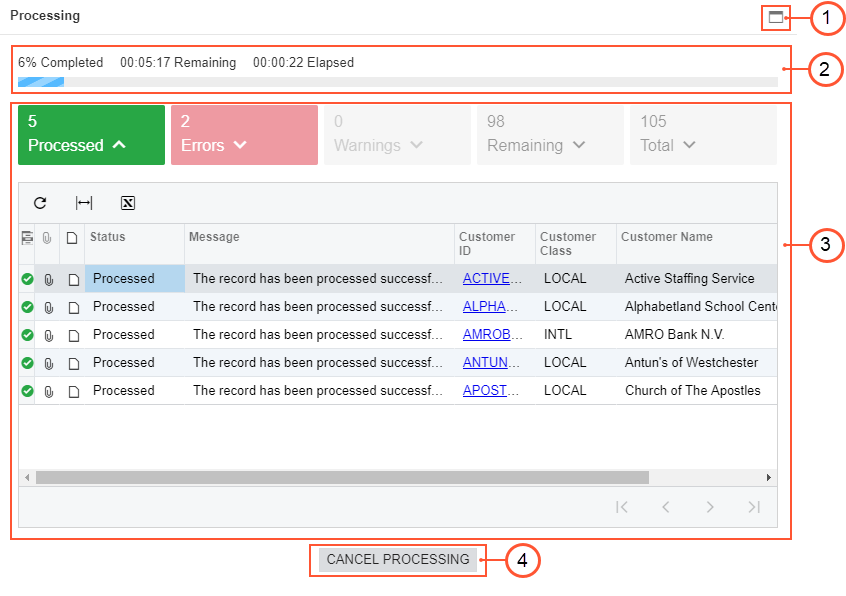Click the horizontal scrollbar of the grid
This screenshot has width=846, height=596.
(342, 478)
